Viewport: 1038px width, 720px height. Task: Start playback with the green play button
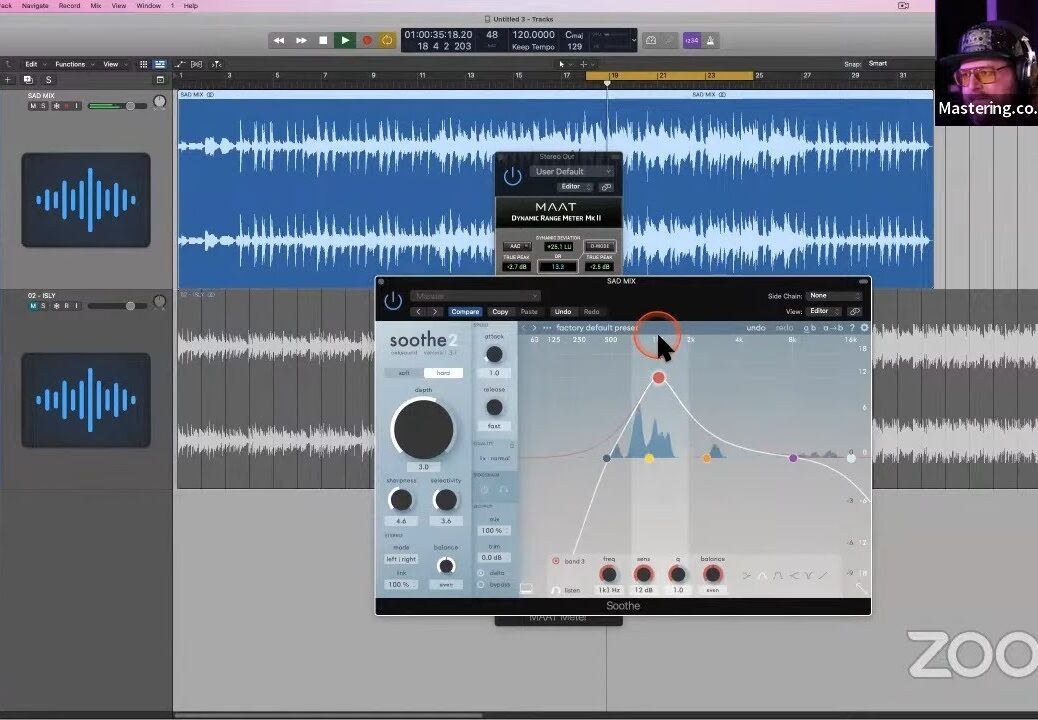click(x=344, y=40)
